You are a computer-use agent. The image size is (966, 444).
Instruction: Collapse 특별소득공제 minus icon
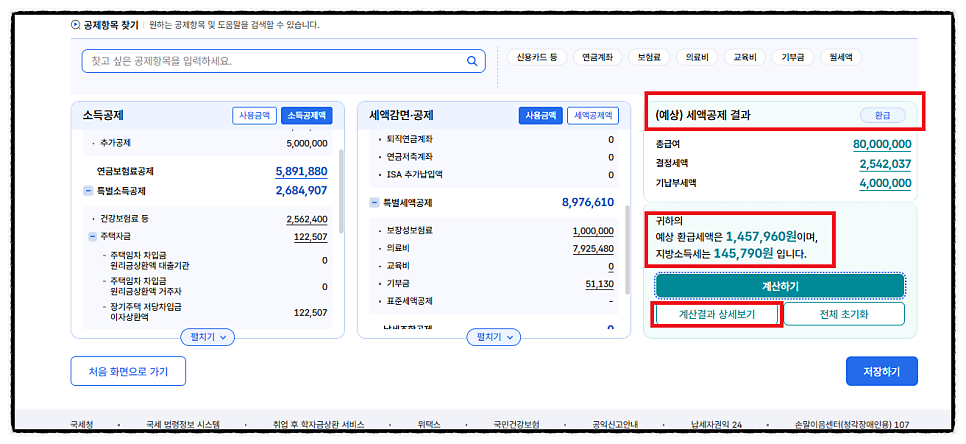point(88,191)
